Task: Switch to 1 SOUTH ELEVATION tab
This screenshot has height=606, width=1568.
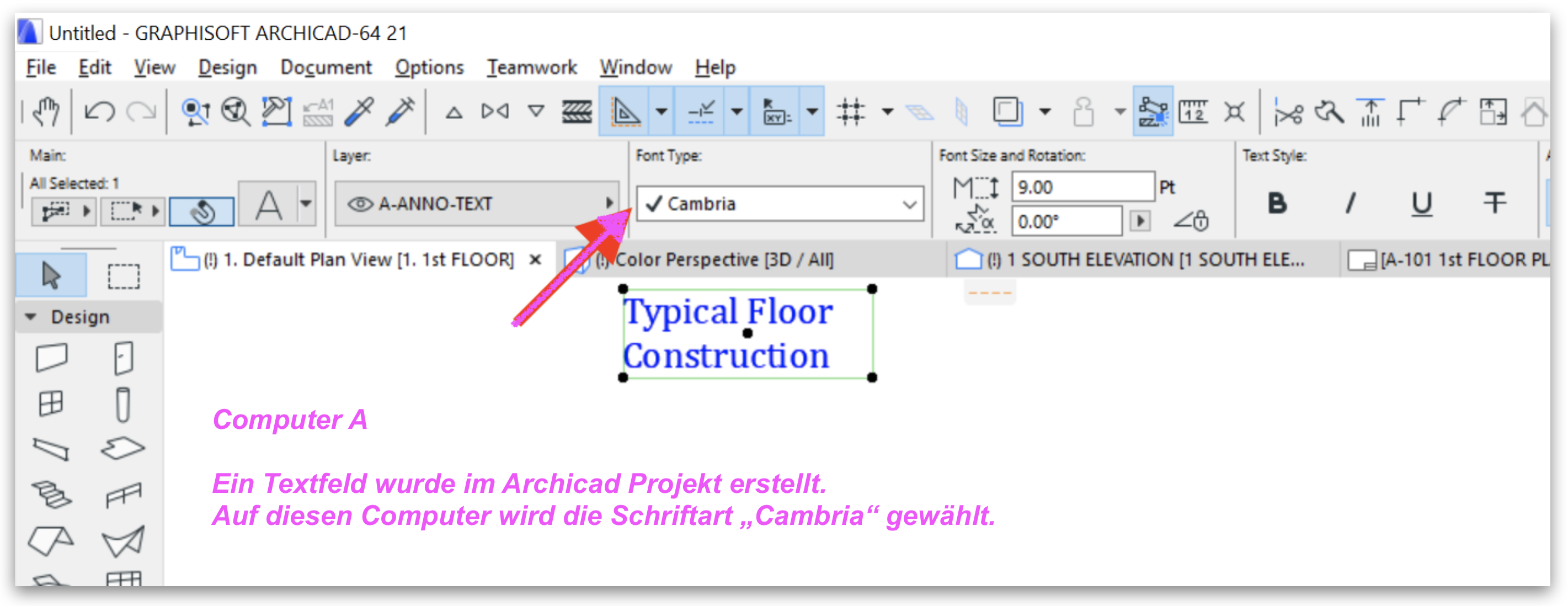Action: [1144, 260]
